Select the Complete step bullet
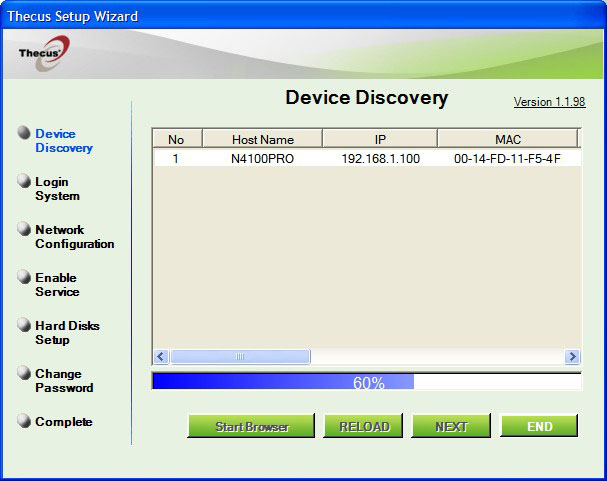The height and width of the screenshot is (481, 607). point(24,421)
